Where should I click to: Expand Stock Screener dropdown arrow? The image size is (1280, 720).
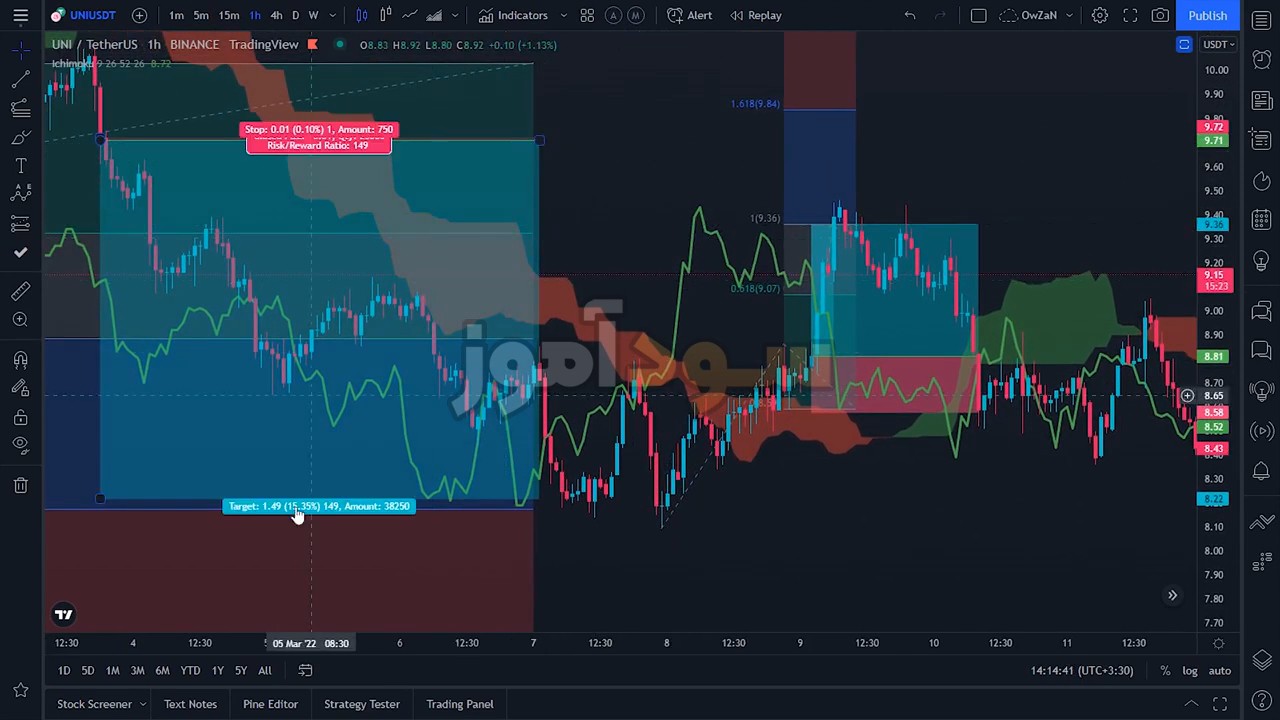coord(143,704)
